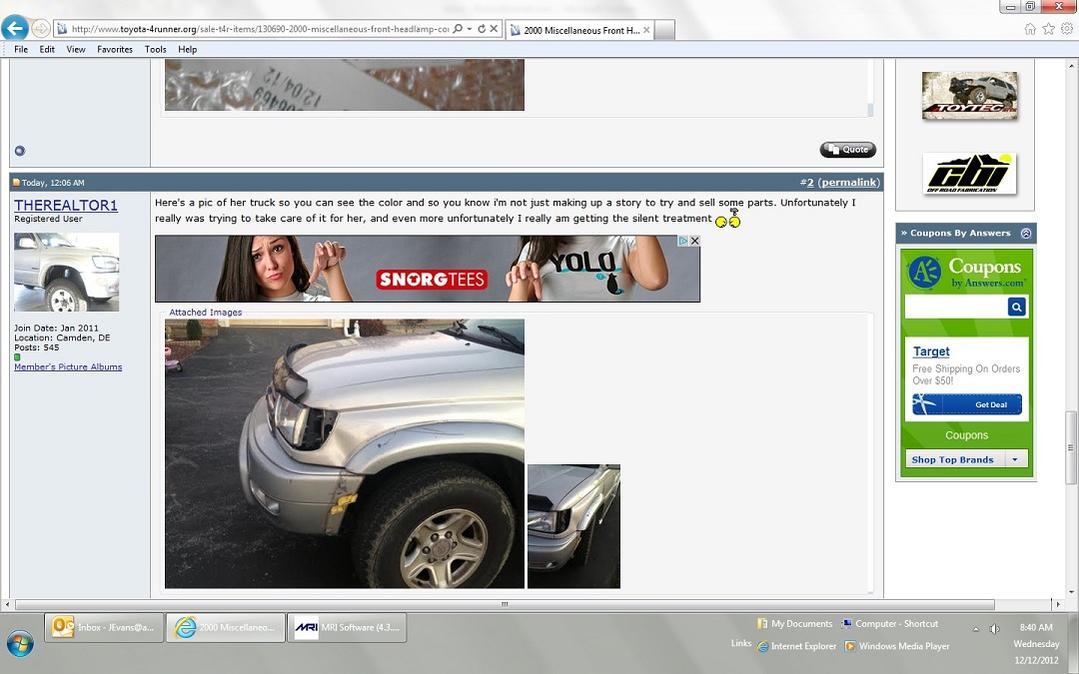1079x674 pixels.
Task: Click the Get Deal Target coupon button
Action: point(967,404)
